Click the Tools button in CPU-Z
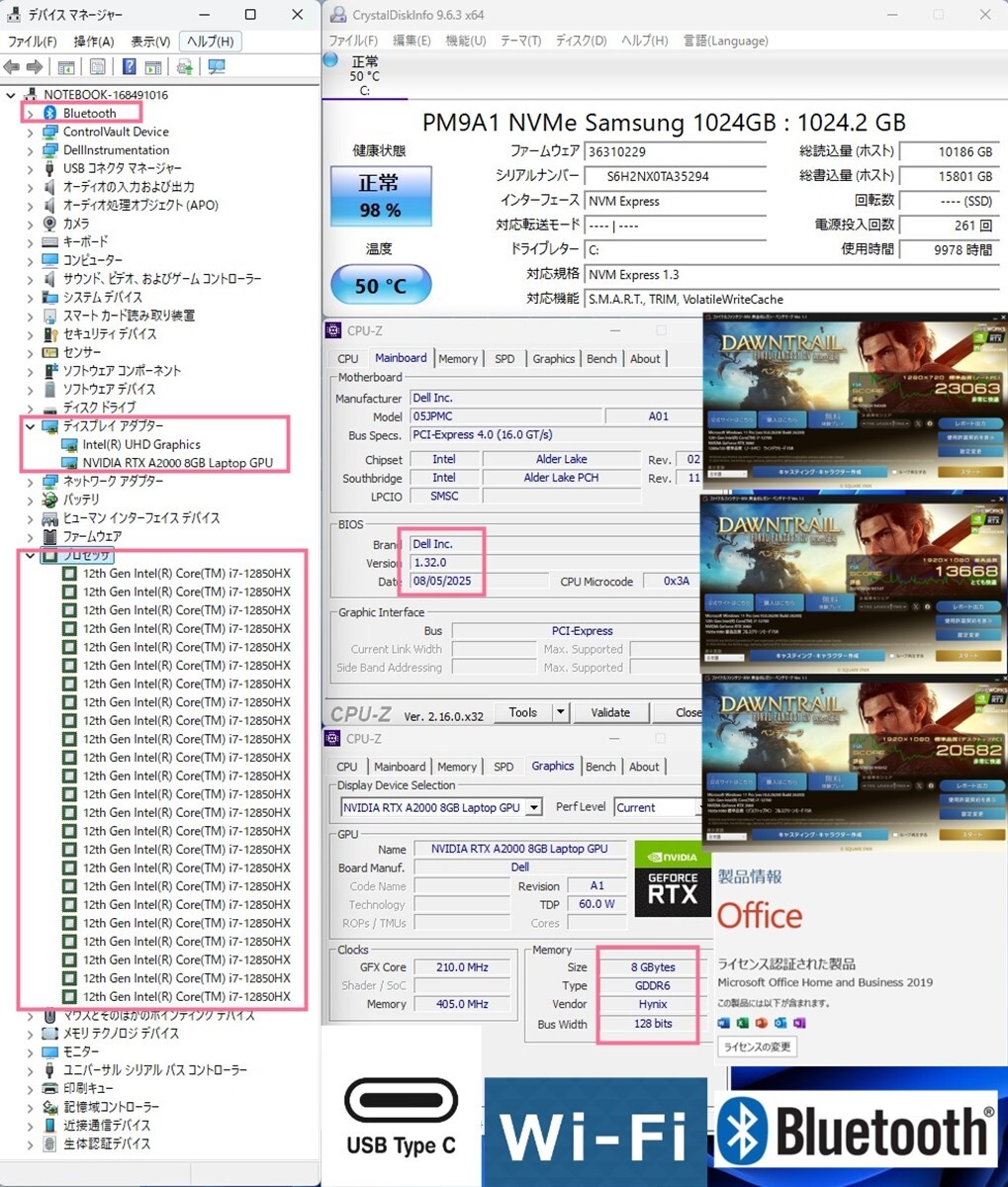 coord(523,712)
